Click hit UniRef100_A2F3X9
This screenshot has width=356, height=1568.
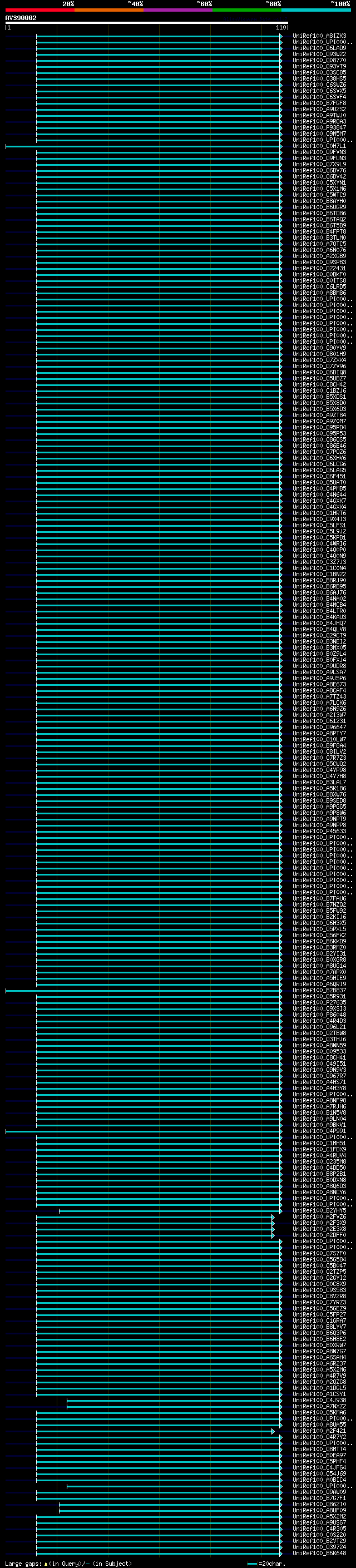tap(319, 1222)
